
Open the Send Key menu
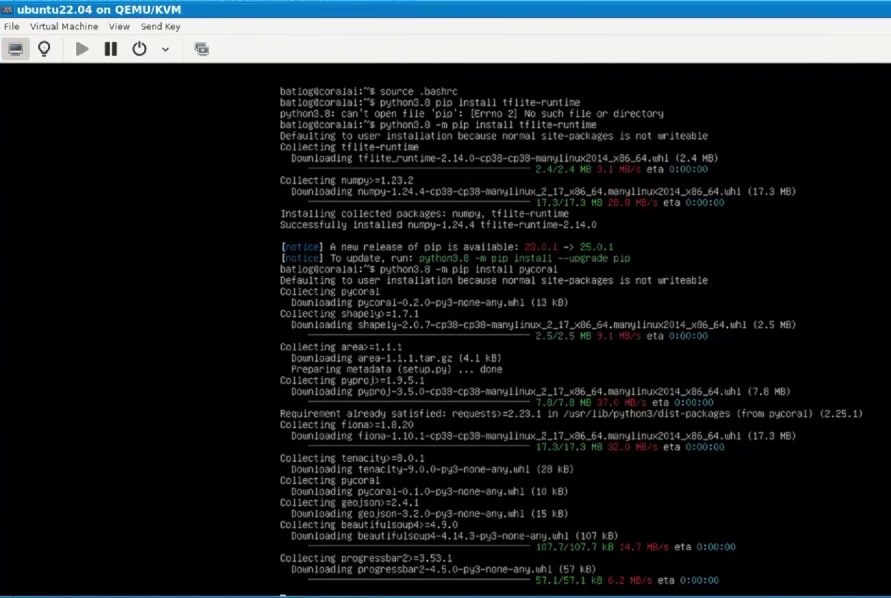tap(160, 26)
